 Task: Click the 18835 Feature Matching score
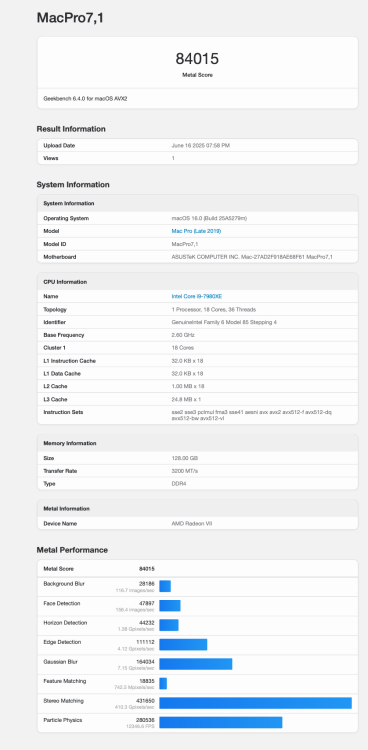click(x=146, y=681)
